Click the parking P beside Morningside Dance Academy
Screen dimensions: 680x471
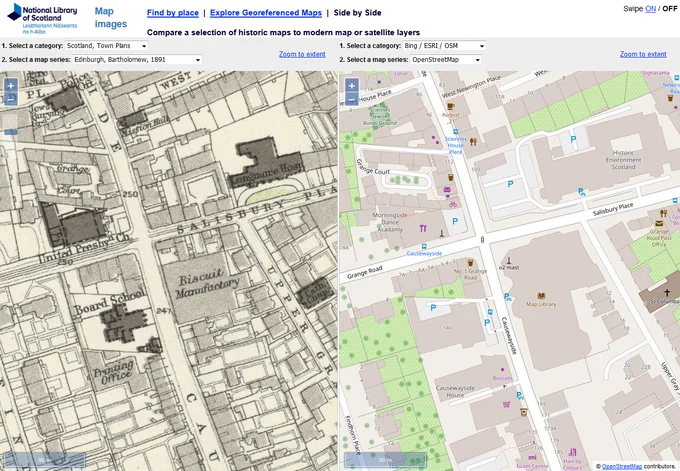[455, 221]
